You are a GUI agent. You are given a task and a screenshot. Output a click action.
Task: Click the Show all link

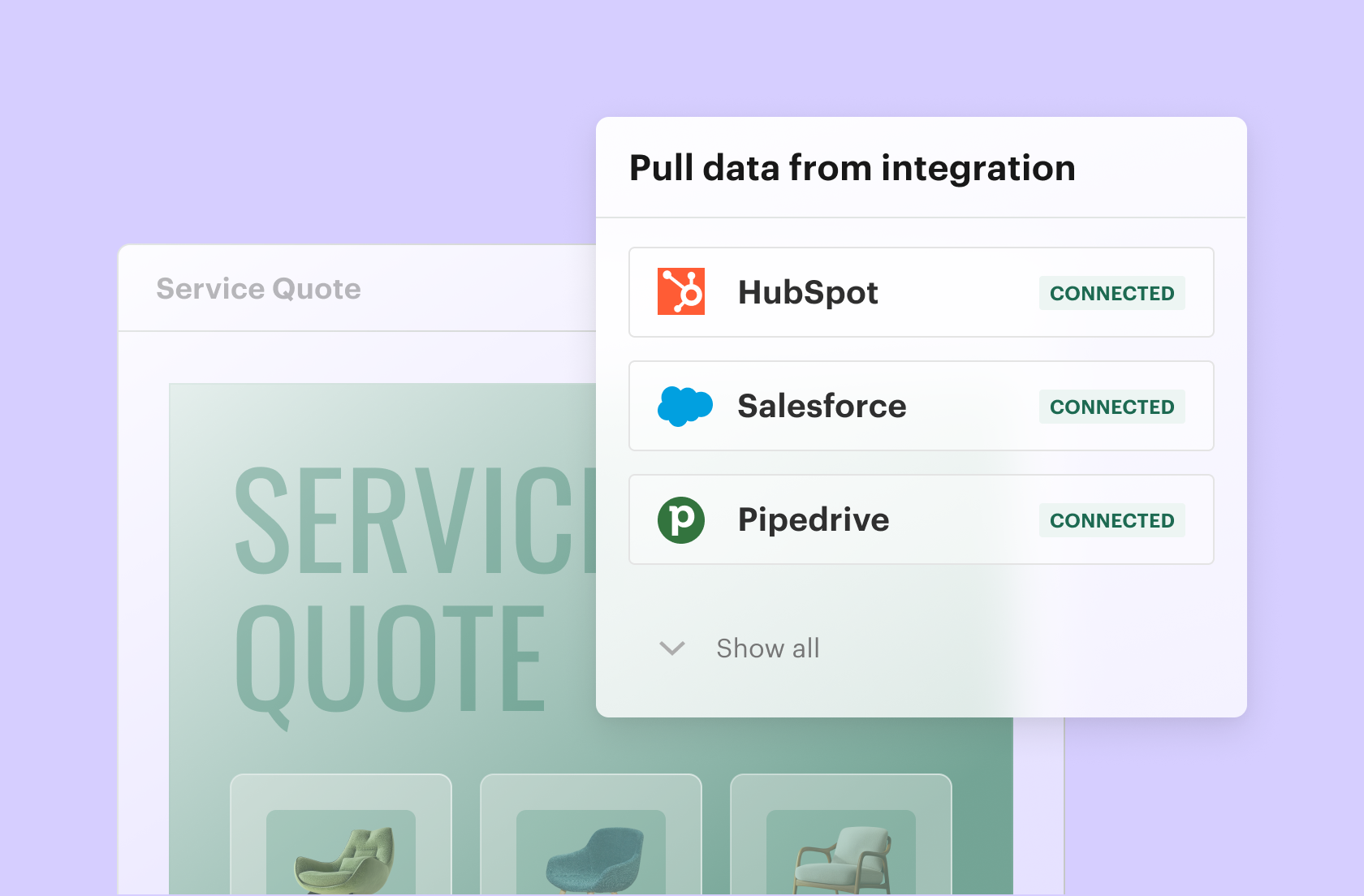767,648
